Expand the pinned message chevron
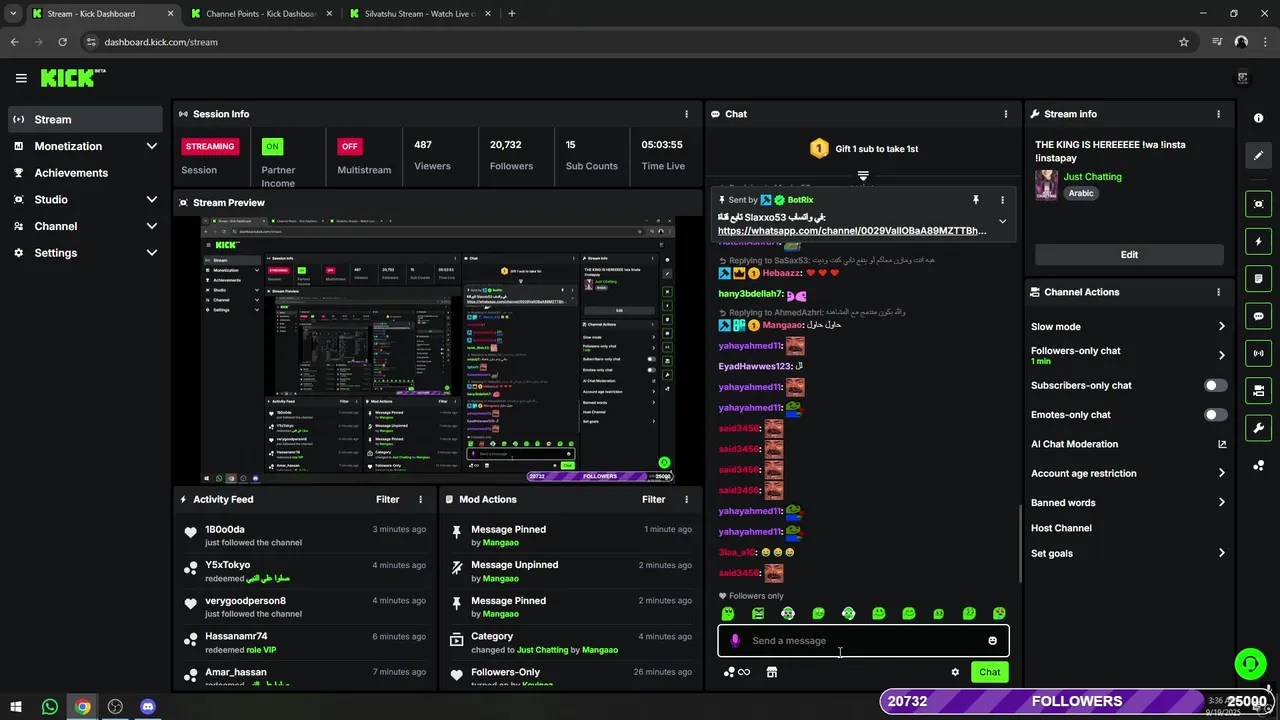Viewport: 1280px width, 720px height. click(x=1002, y=222)
